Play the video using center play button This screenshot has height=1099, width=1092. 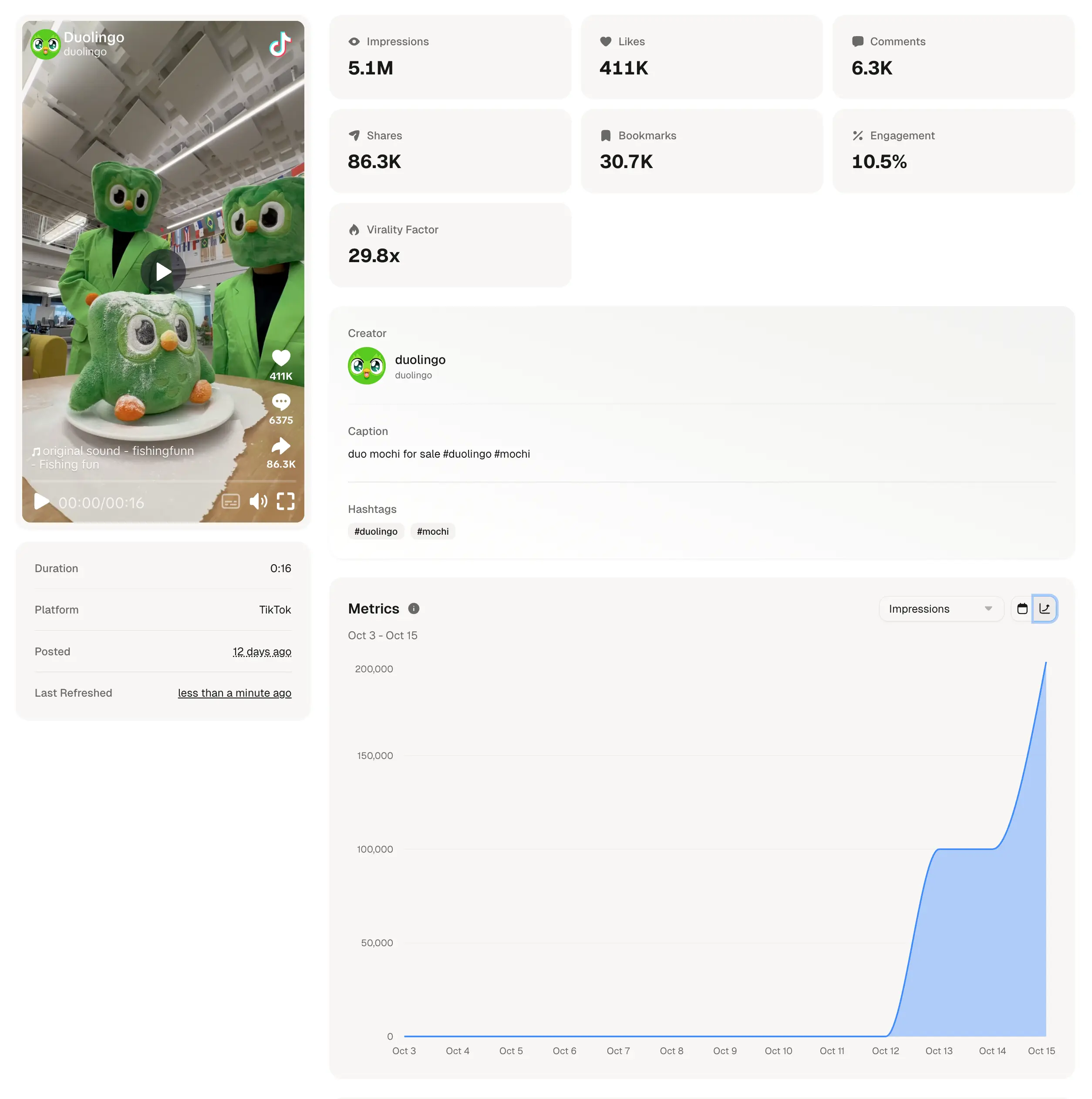[x=163, y=272]
